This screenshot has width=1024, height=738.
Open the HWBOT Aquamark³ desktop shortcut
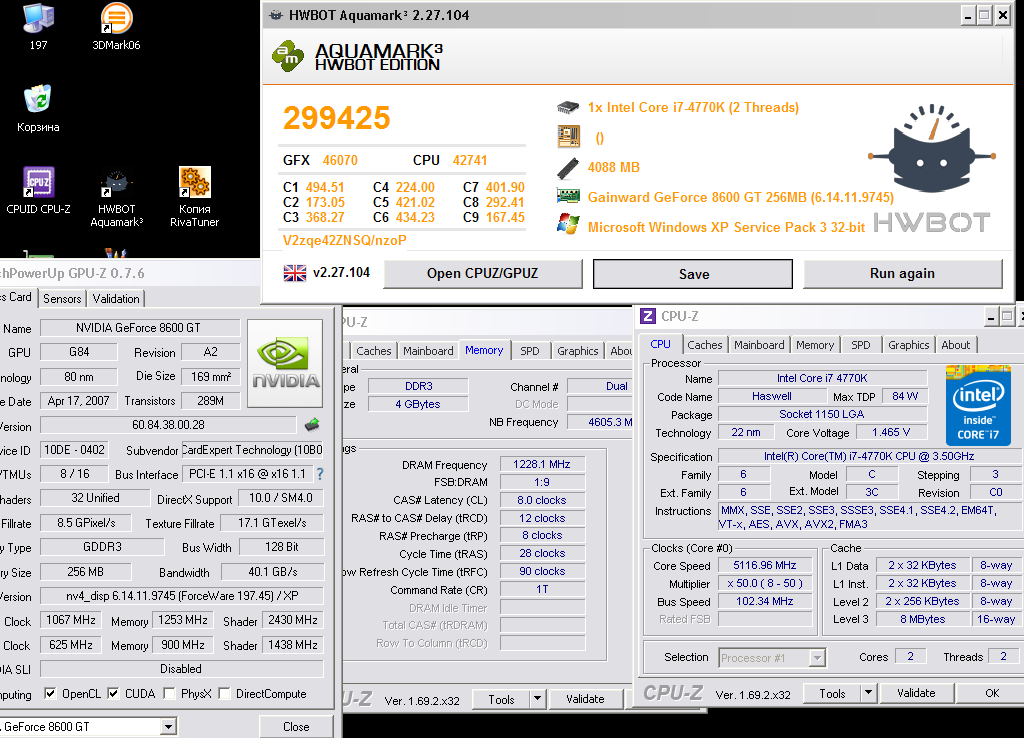(x=116, y=198)
